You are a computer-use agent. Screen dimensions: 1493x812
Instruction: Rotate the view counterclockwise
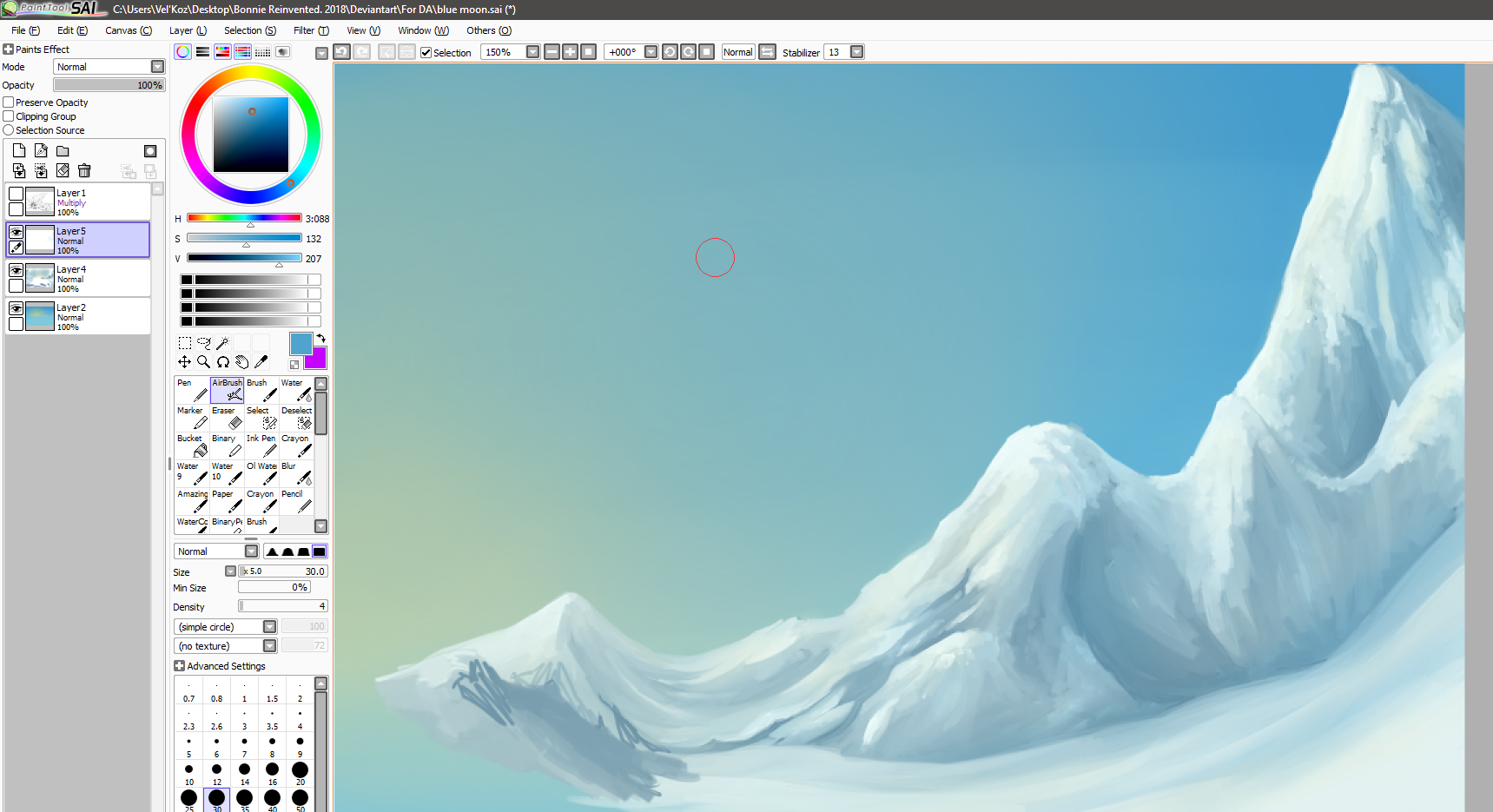point(670,52)
